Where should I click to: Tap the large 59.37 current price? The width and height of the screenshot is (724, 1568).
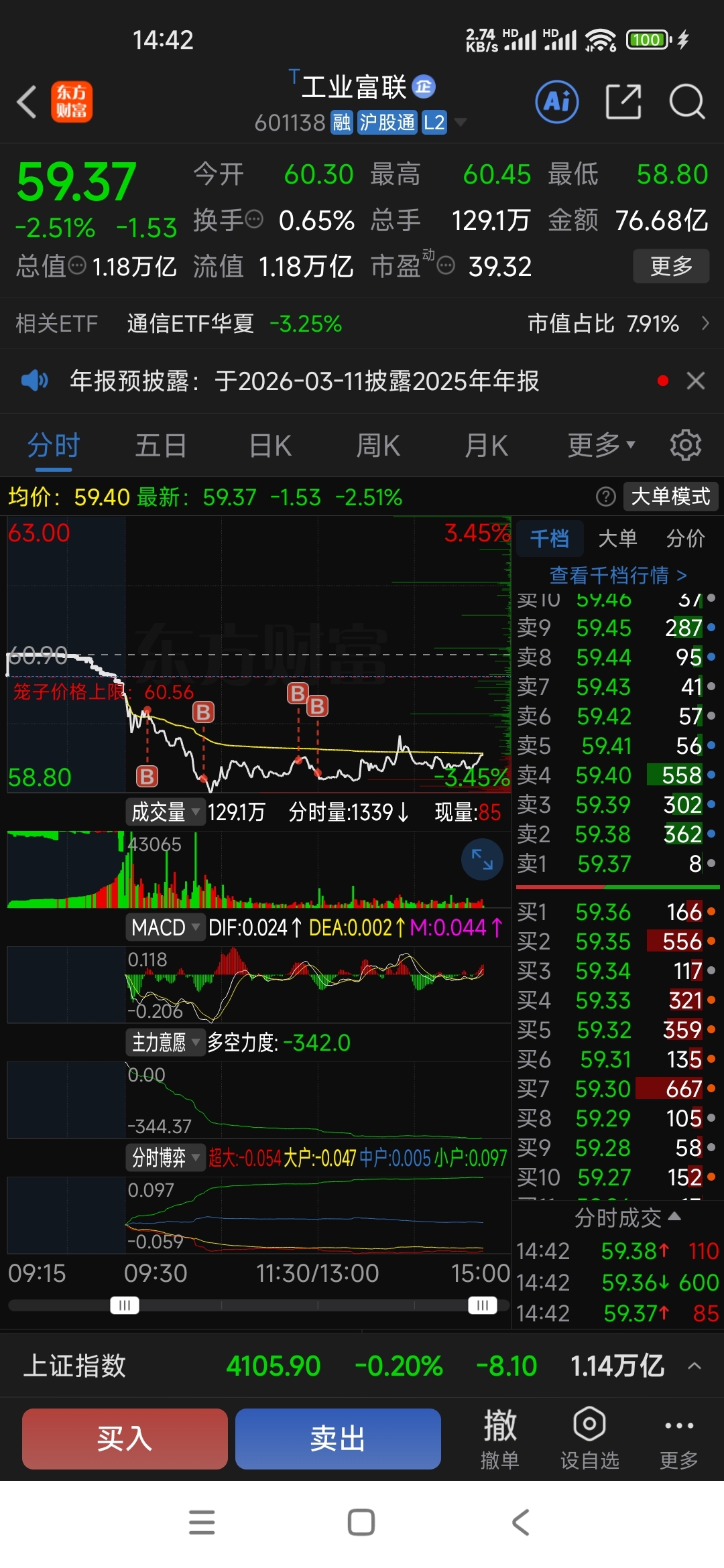76,182
